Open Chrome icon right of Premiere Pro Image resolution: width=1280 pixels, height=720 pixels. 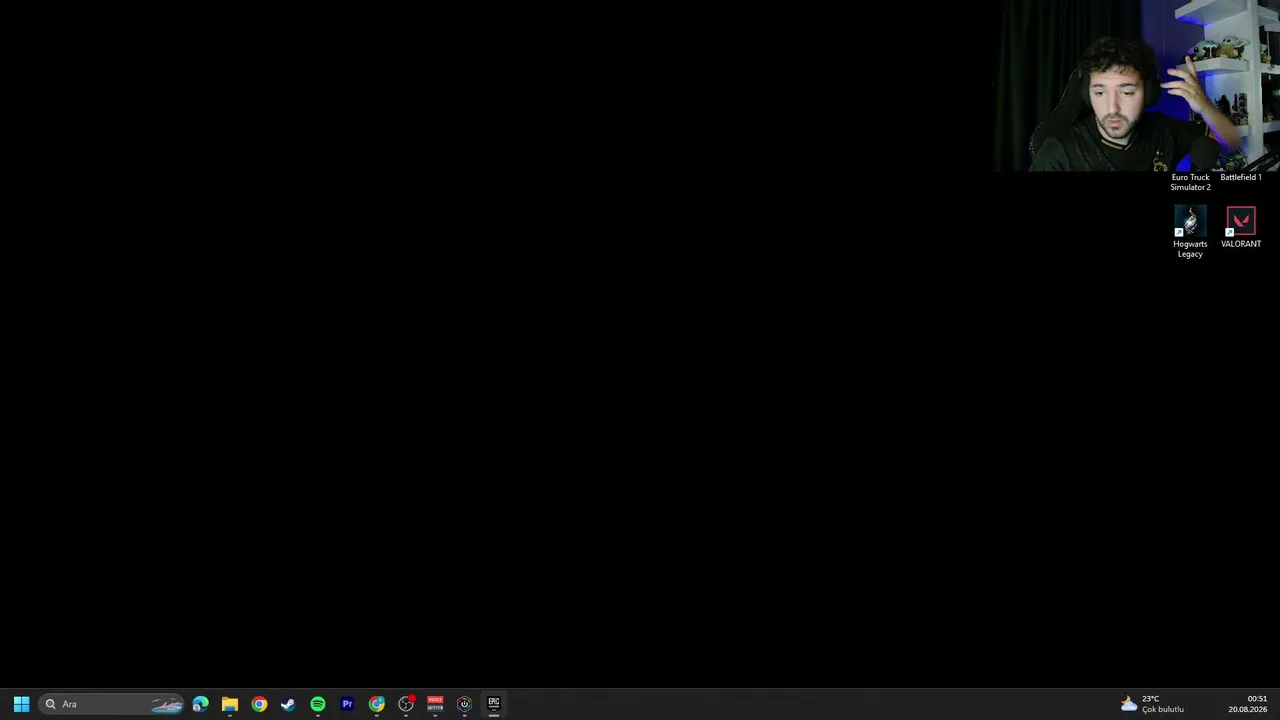[x=376, y=704]
